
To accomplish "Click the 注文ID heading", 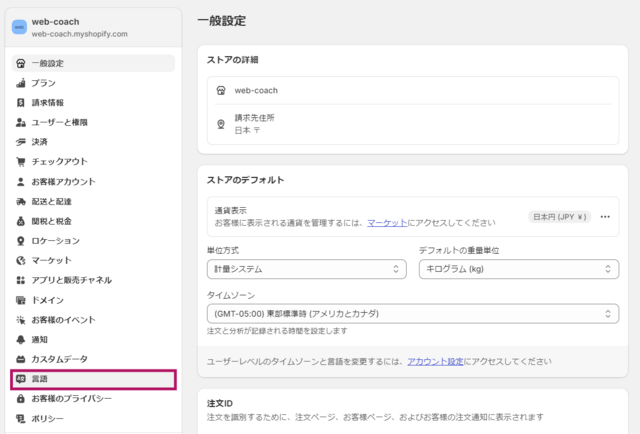I will tap(220, 403).
